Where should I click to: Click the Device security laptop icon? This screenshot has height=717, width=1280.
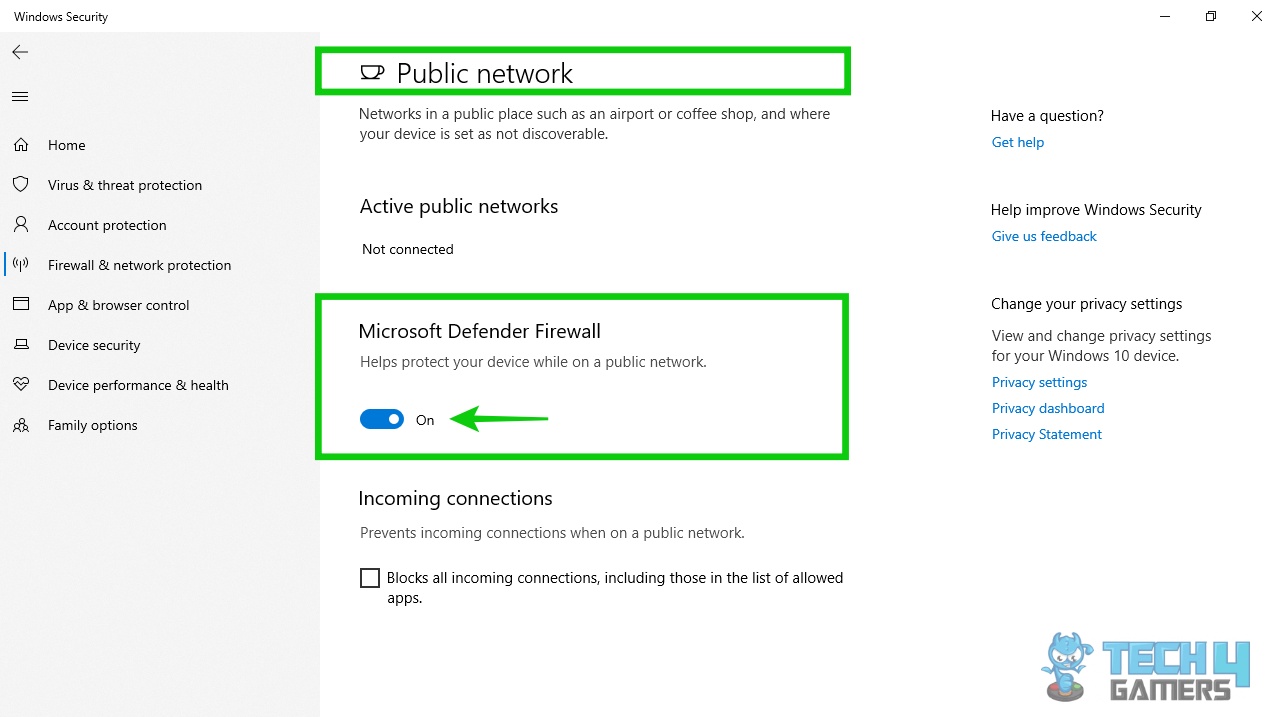pyautogui.click(x=20, y=345)
